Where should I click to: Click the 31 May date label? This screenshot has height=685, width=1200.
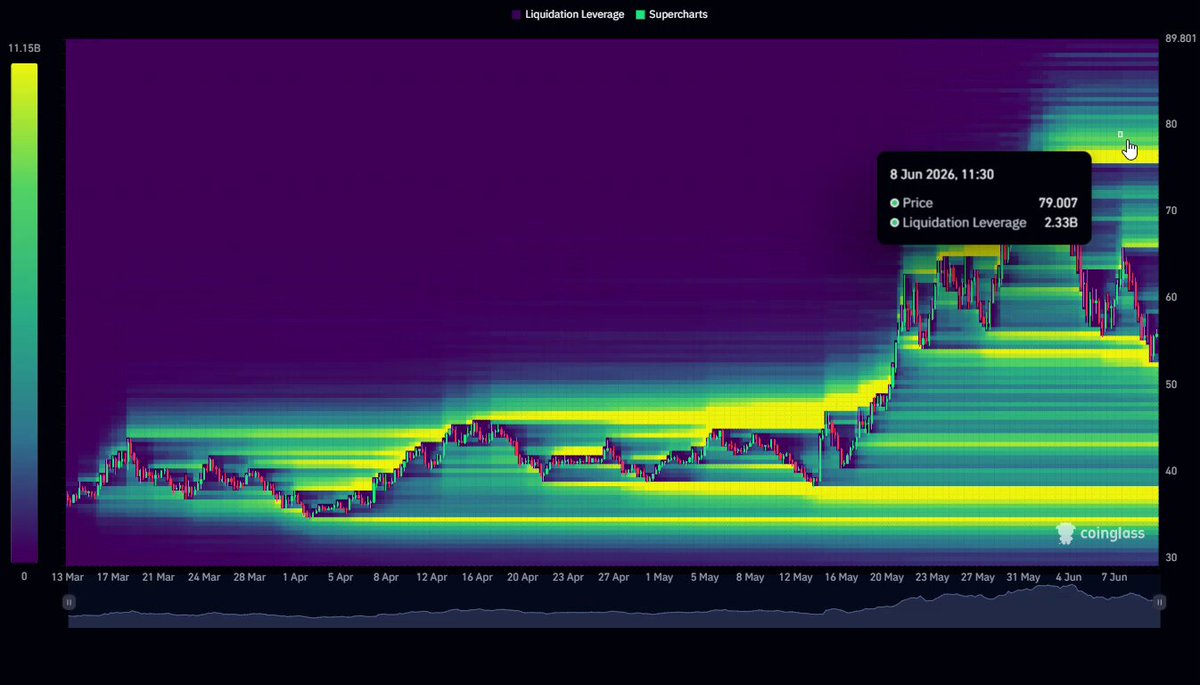coord(1023,577)
